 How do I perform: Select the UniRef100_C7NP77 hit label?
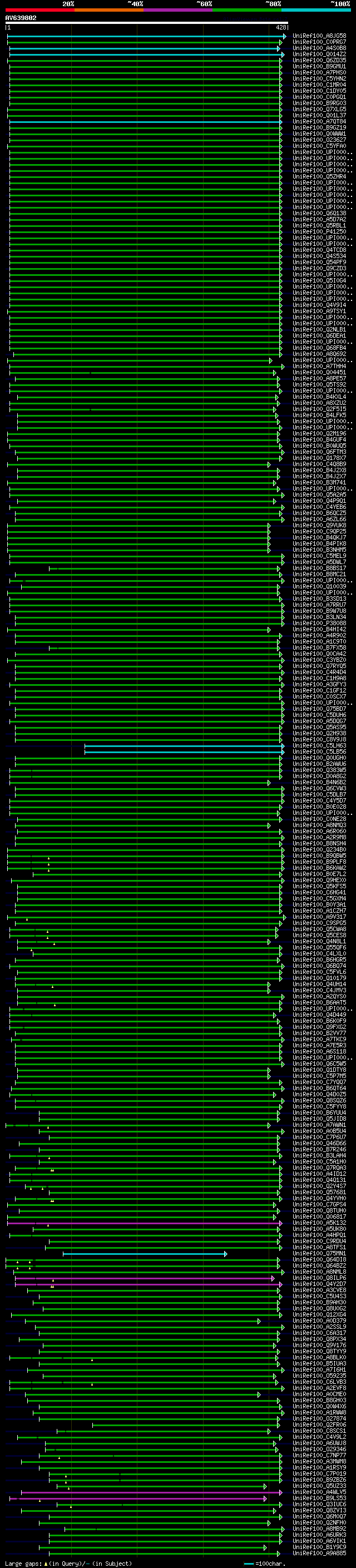319,1456
